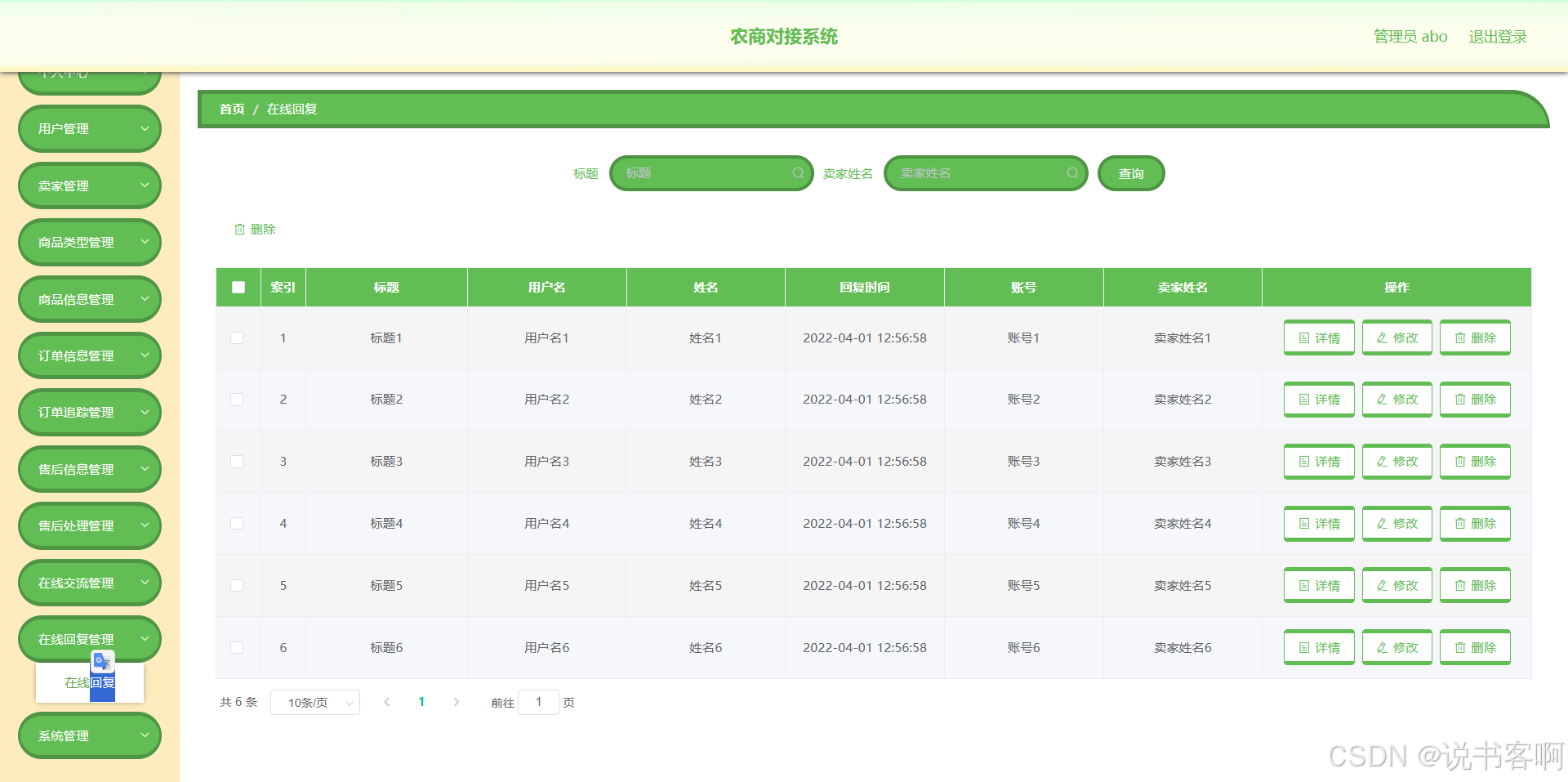Image resolution: width=1568 pixels, height=782 pixels.
Task: Click 修改 for row 标题6
Action: click(1397, 647)
